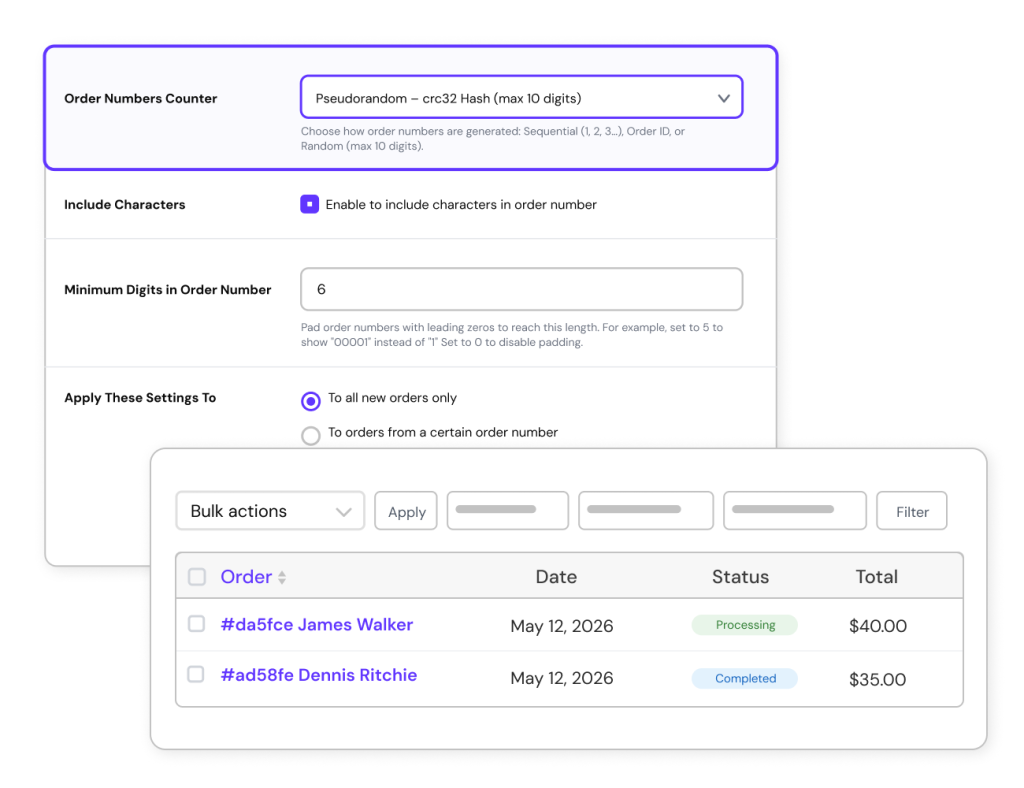
Task: Sort by the Order column header
Action: pos(246,576)
